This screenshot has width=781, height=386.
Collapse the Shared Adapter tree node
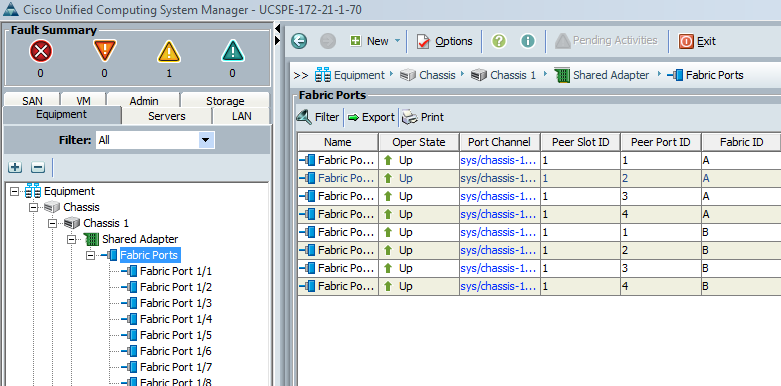click(71, 239)
